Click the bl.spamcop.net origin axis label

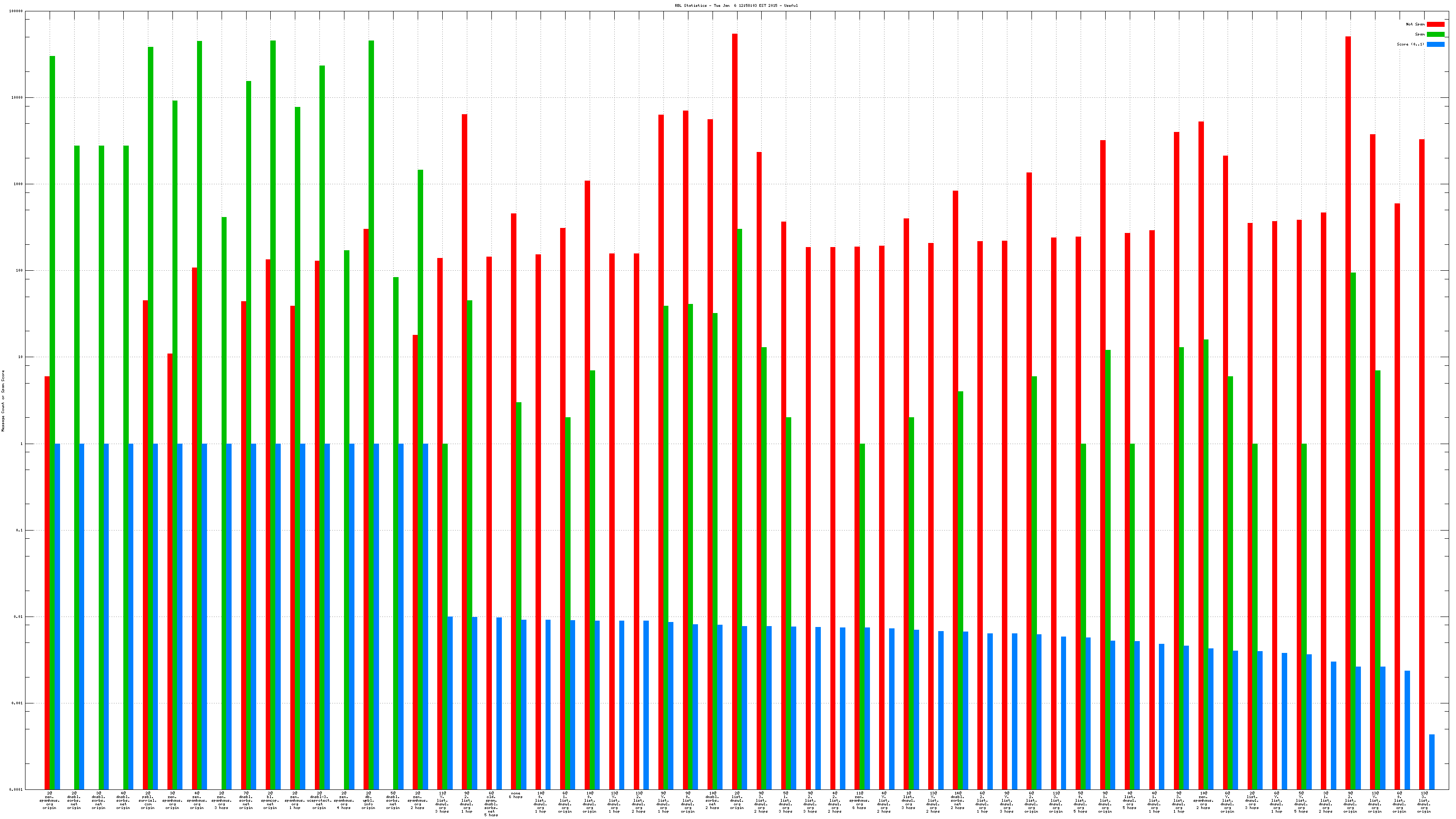pos(270,800)
